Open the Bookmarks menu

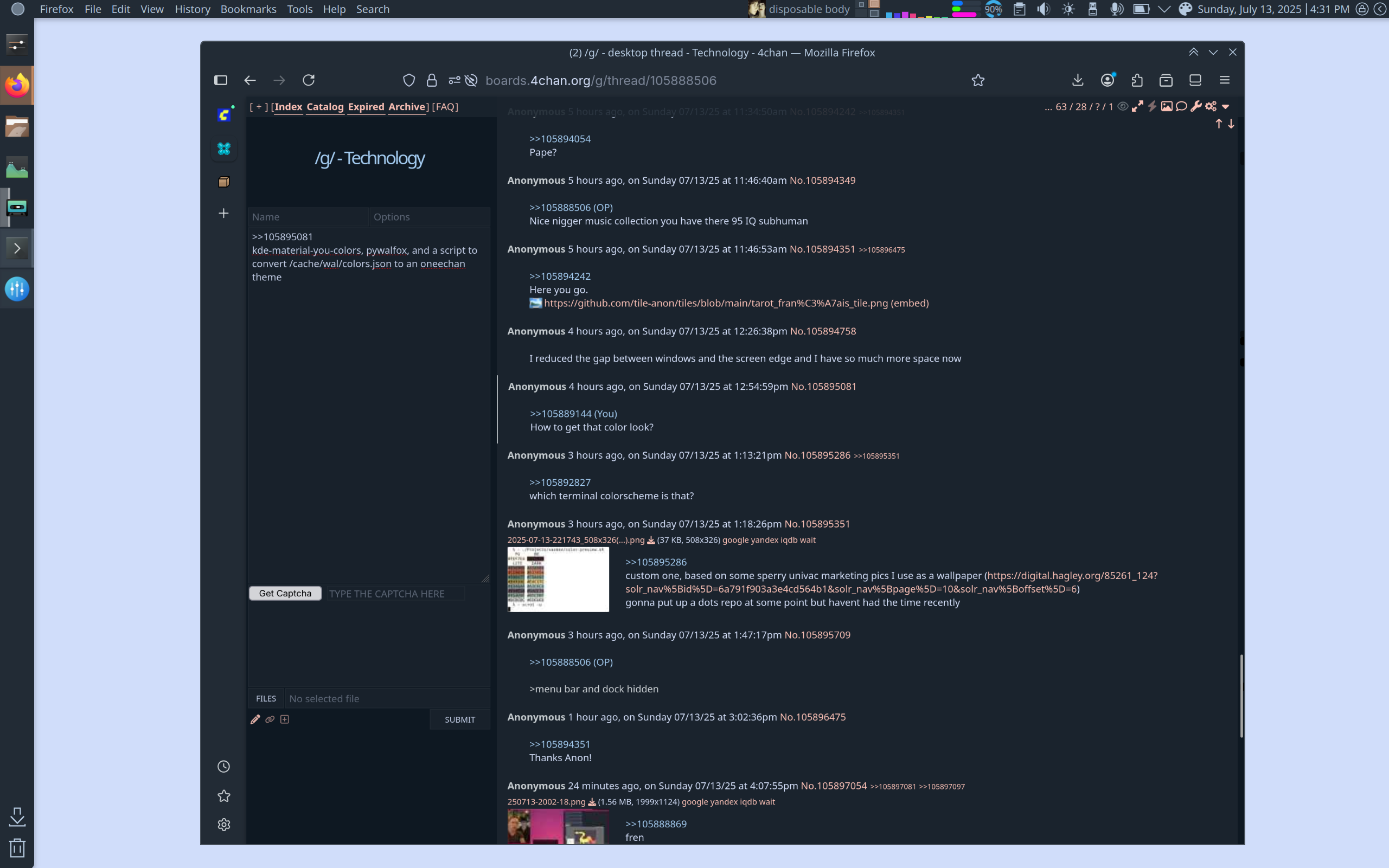point(248,9)
